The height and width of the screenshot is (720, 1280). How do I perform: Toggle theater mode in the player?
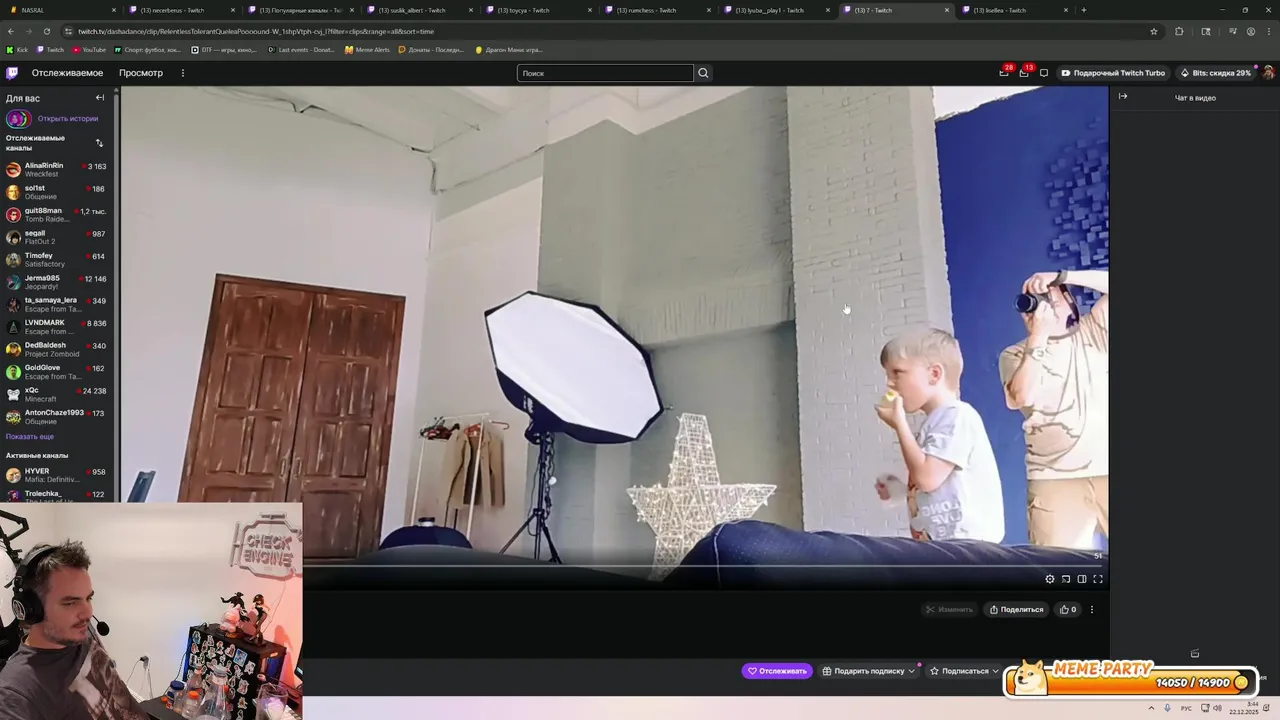tap(1082, 579)
